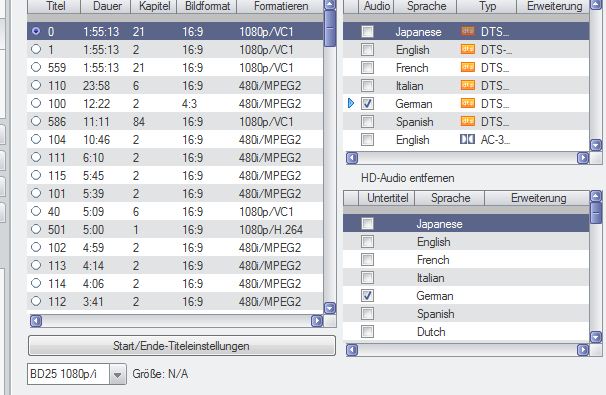
Task: Check the Japanese audio track checkbox
Action: 367,31
